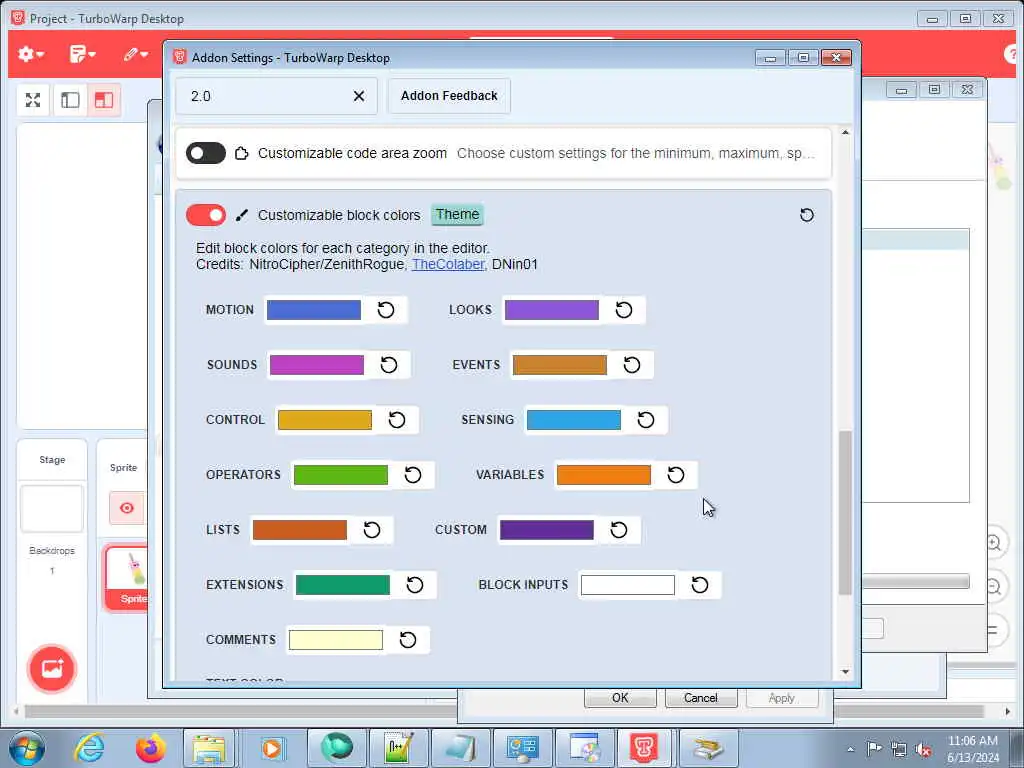The height and width of the screenshot is (768, 1024).
Task: Zoom in on the code workspace
Action: [993, 543]
